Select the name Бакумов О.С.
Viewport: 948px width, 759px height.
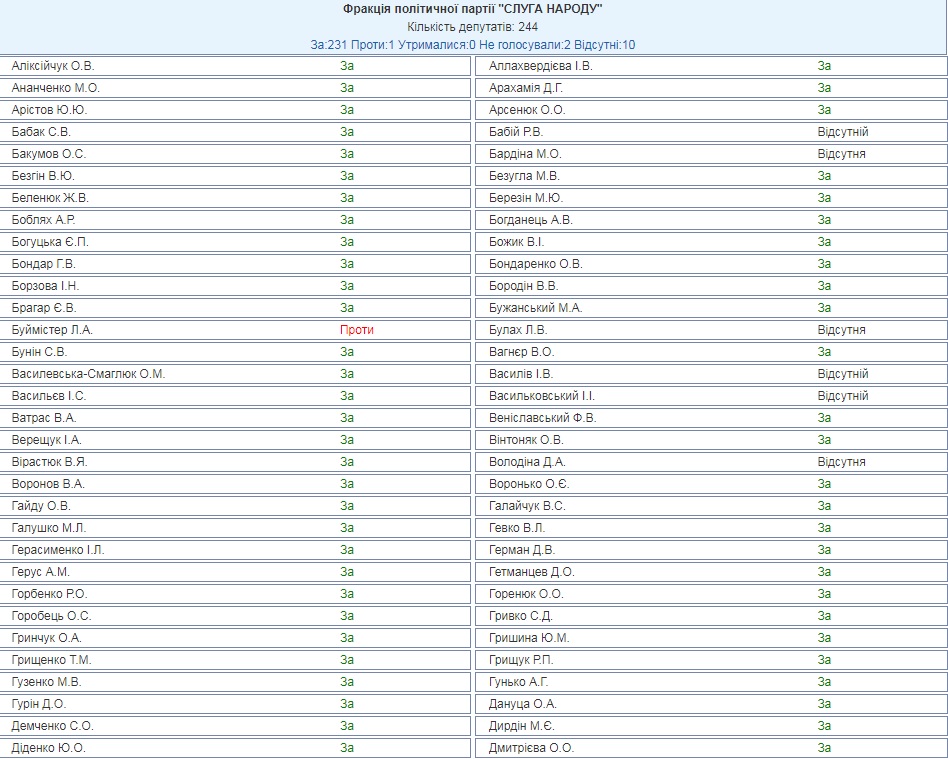pos(48,154)
